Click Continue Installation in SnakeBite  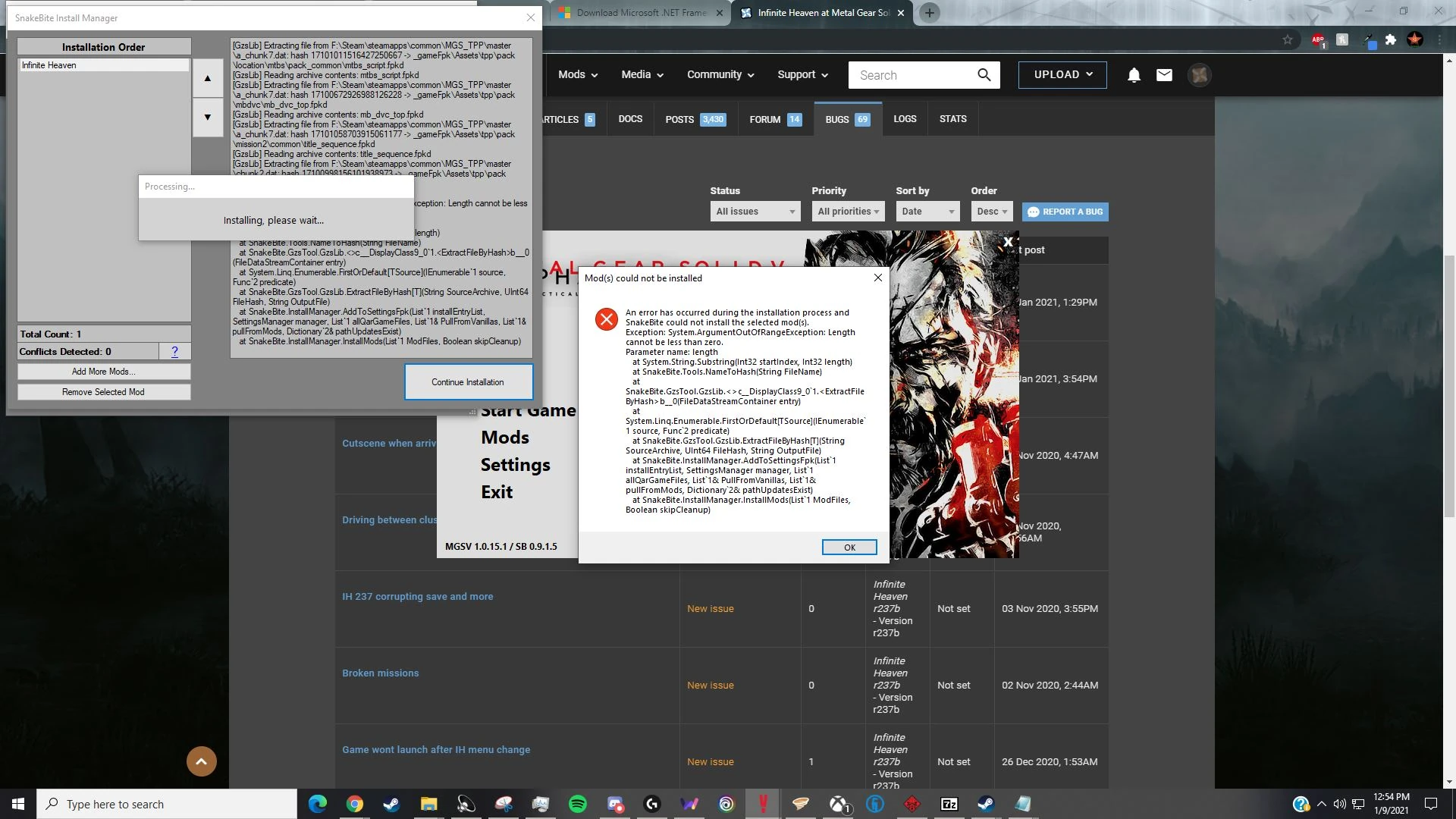468,382
